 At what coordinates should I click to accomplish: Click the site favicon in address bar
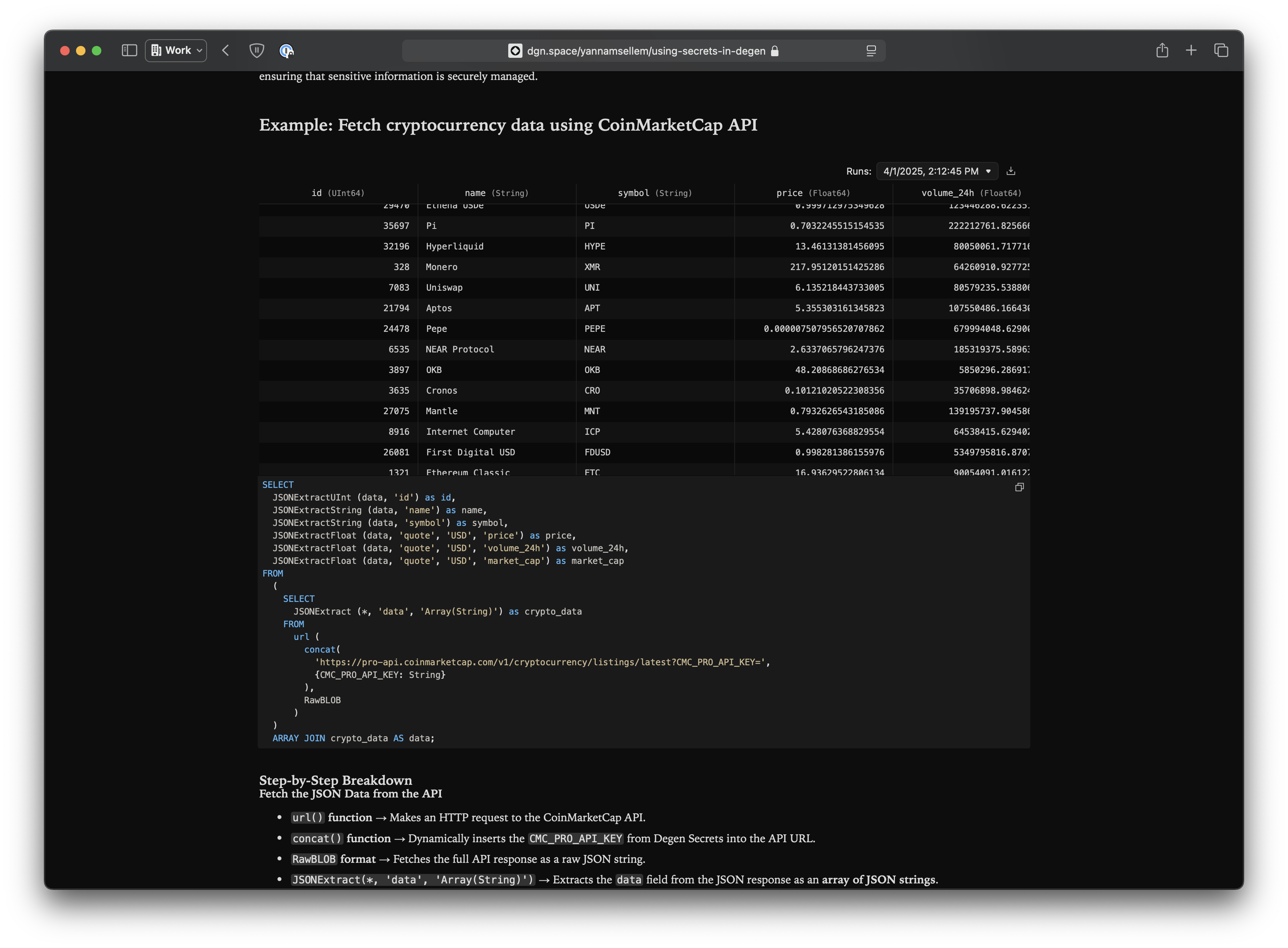point(515,51)
